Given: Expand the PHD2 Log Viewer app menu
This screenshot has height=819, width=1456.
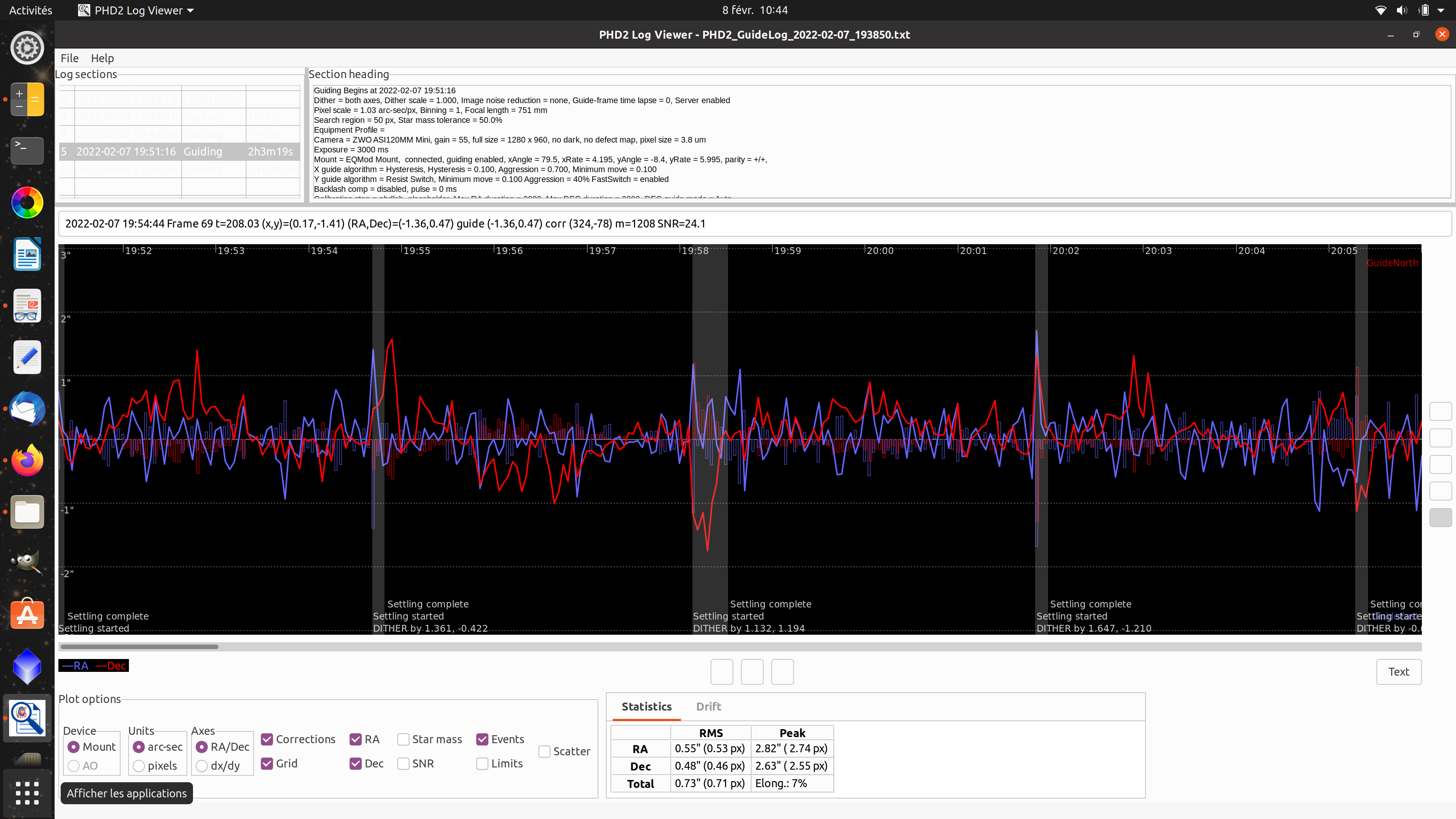Looking at the screenshot, I should [136, 10].
